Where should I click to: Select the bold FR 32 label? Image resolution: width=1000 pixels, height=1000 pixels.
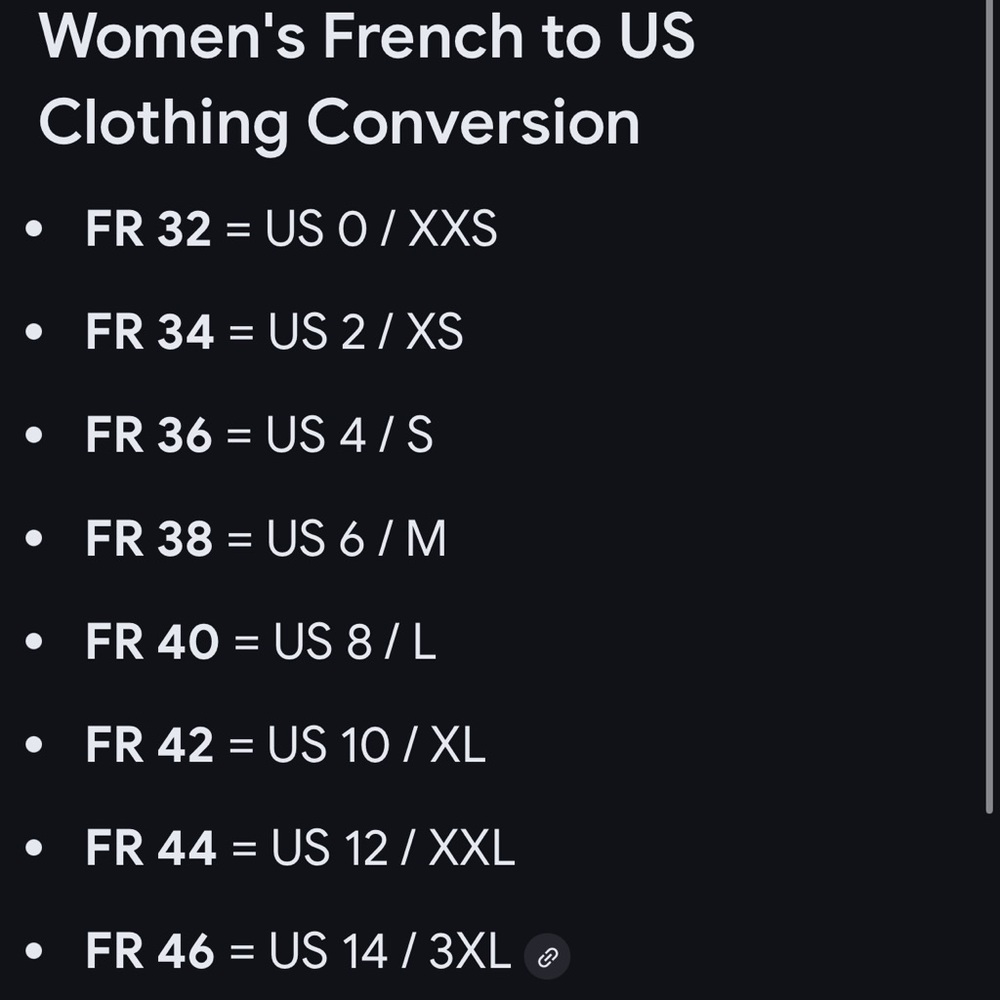[148, 230]
